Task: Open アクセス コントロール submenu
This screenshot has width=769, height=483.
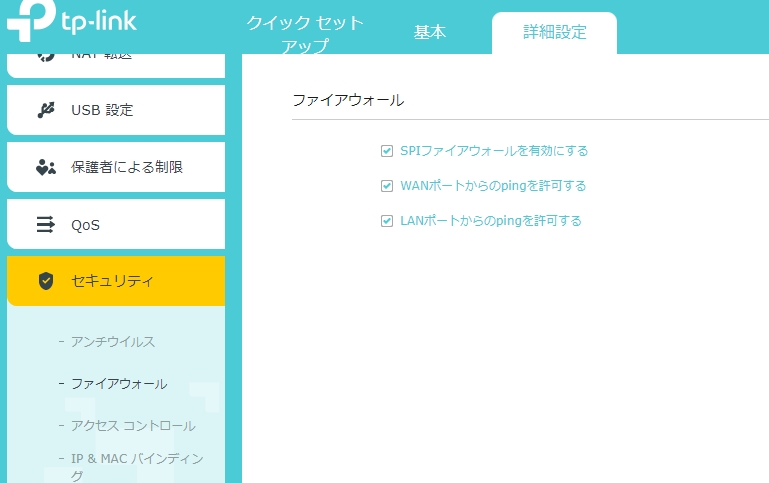Action: [x=133, y=426]
